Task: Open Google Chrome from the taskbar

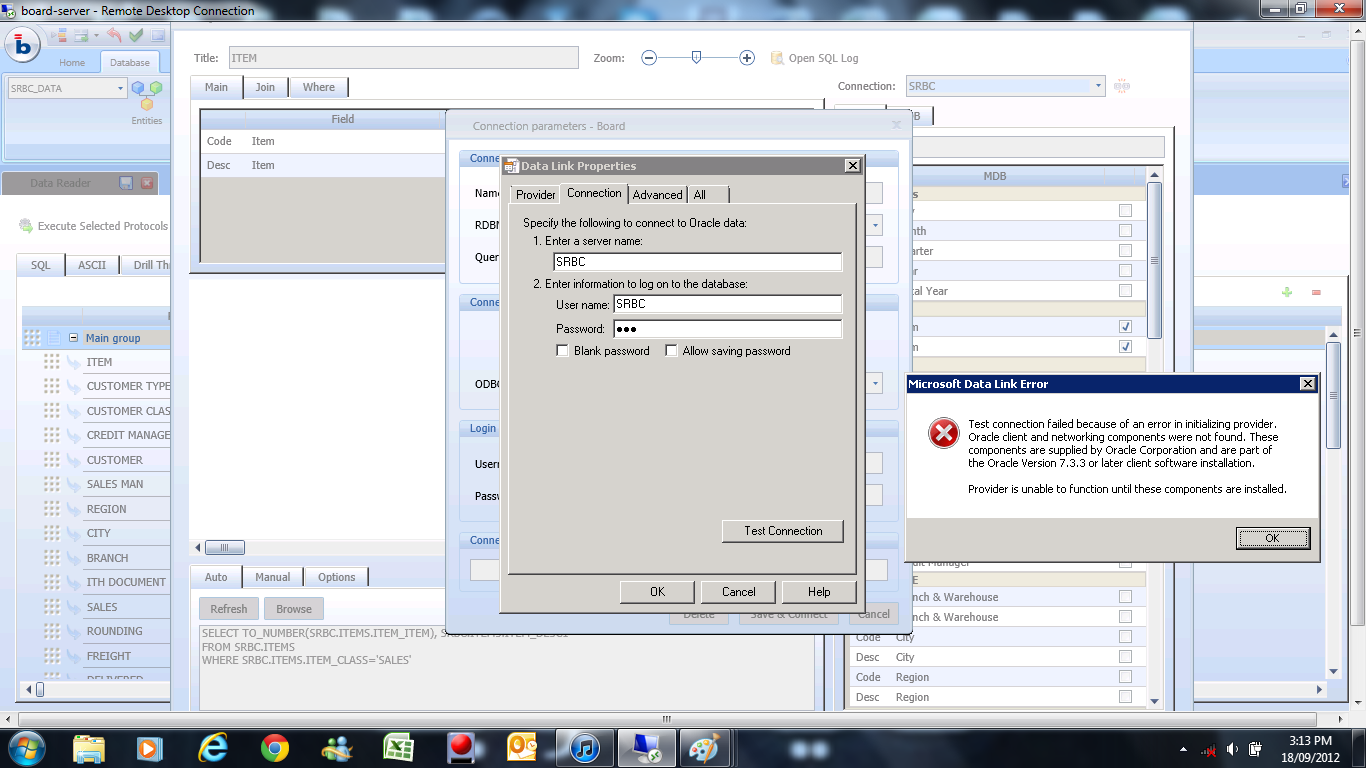Action: click(275, 747)
